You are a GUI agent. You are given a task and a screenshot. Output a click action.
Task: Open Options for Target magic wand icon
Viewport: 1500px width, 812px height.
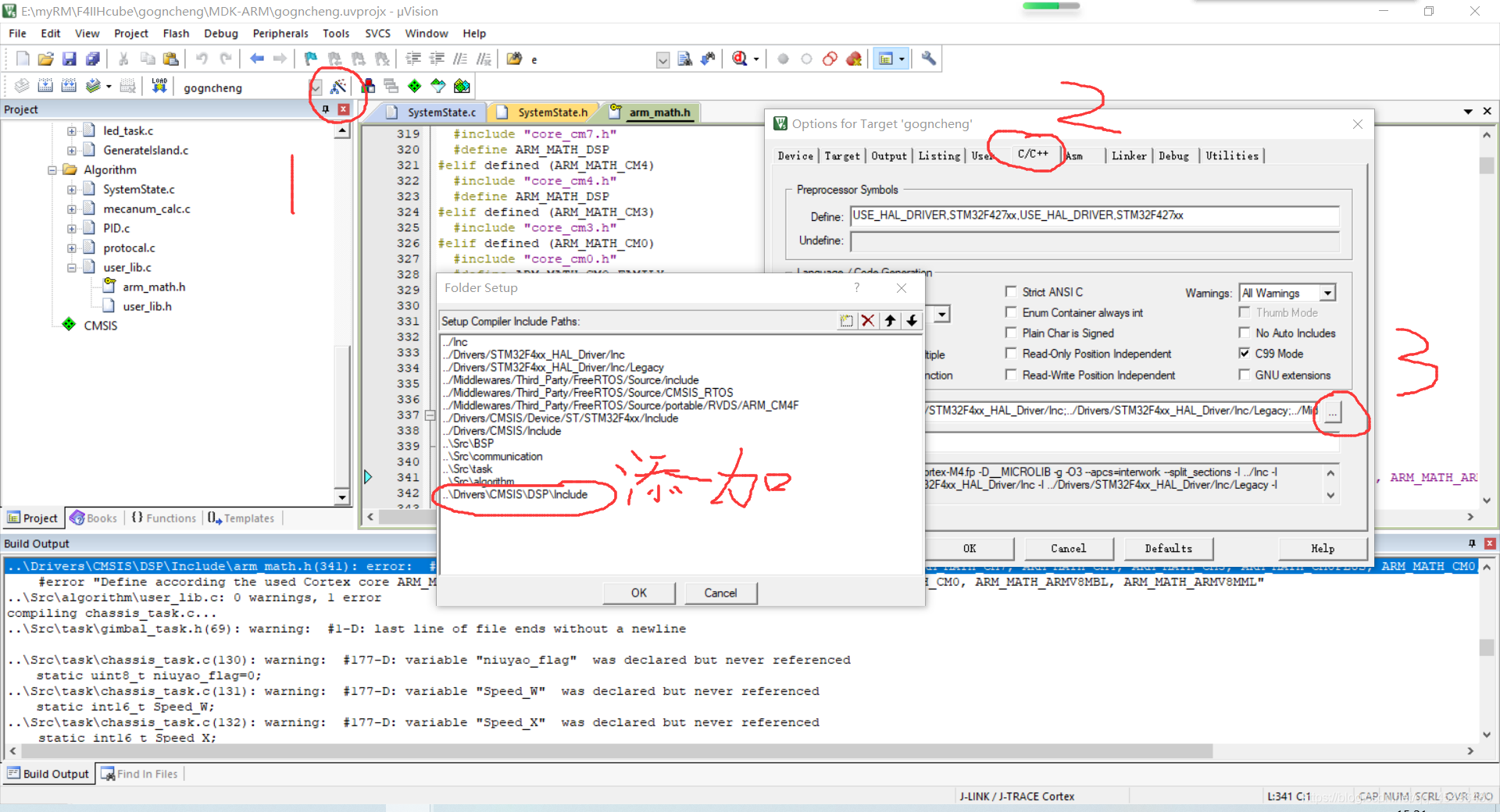338,86
